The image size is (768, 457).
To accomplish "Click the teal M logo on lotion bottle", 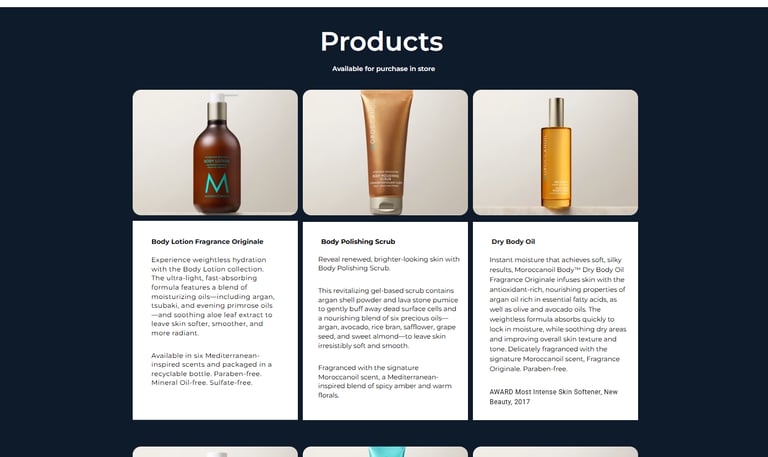I will click(217, 183).
